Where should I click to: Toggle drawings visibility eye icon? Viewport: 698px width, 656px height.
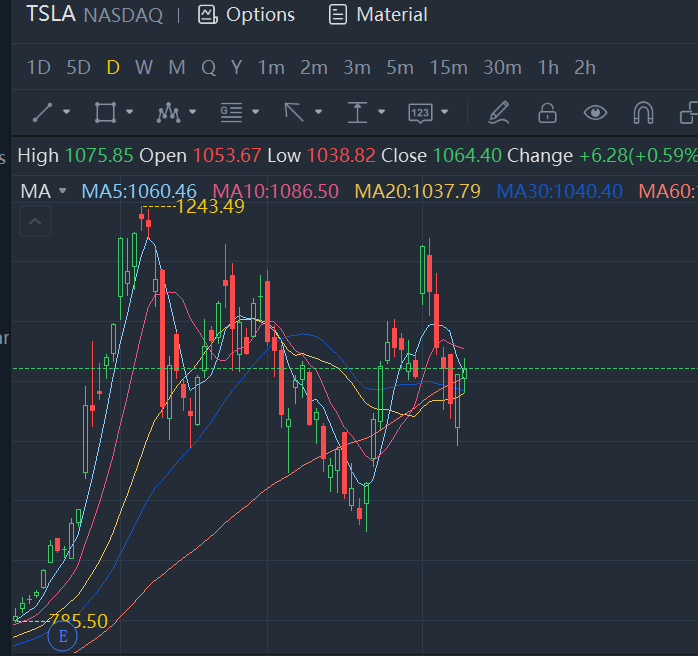pos(595,113)
